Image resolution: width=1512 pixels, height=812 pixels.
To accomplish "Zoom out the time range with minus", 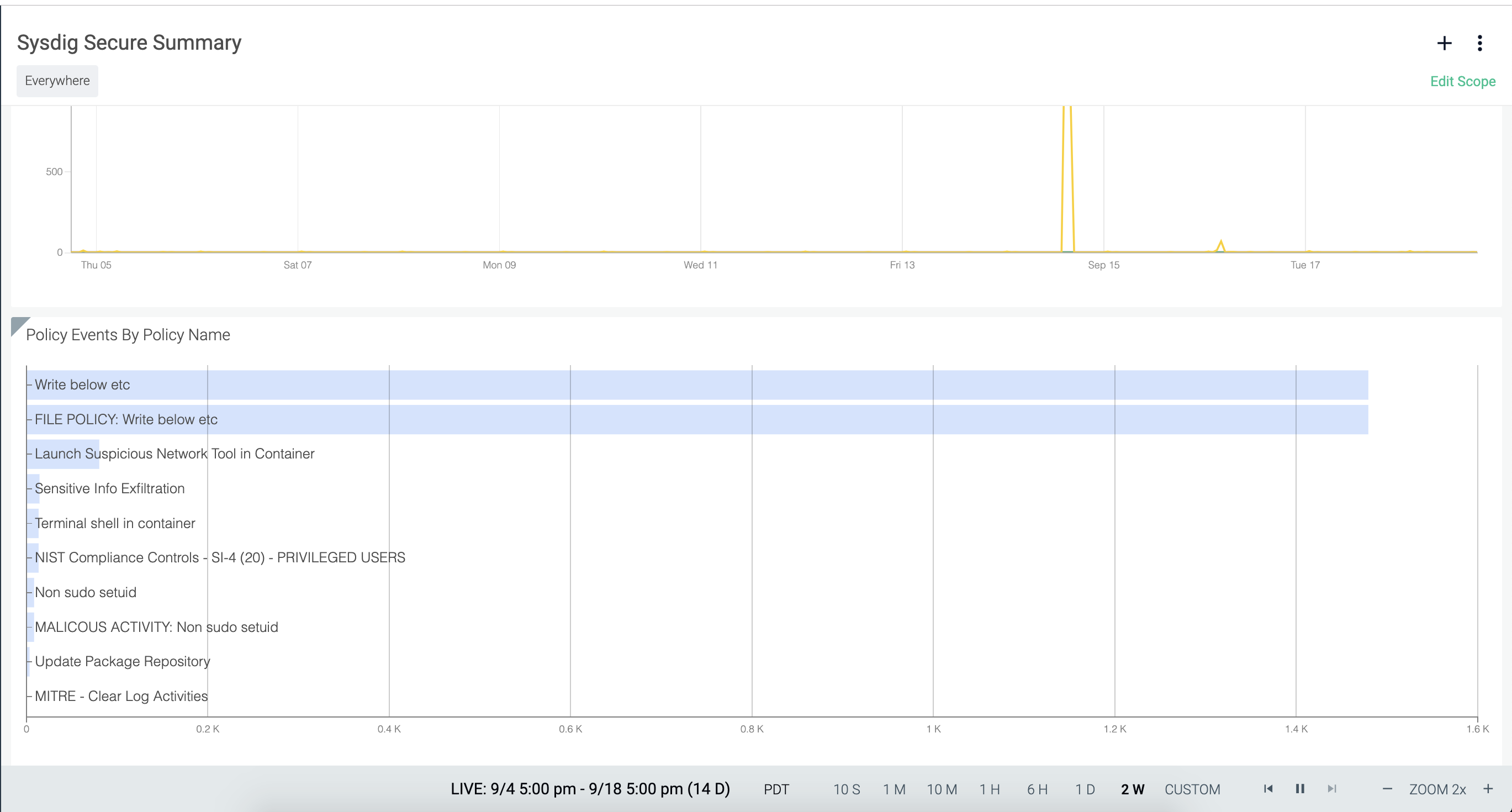I will [x=1388, y=788].
